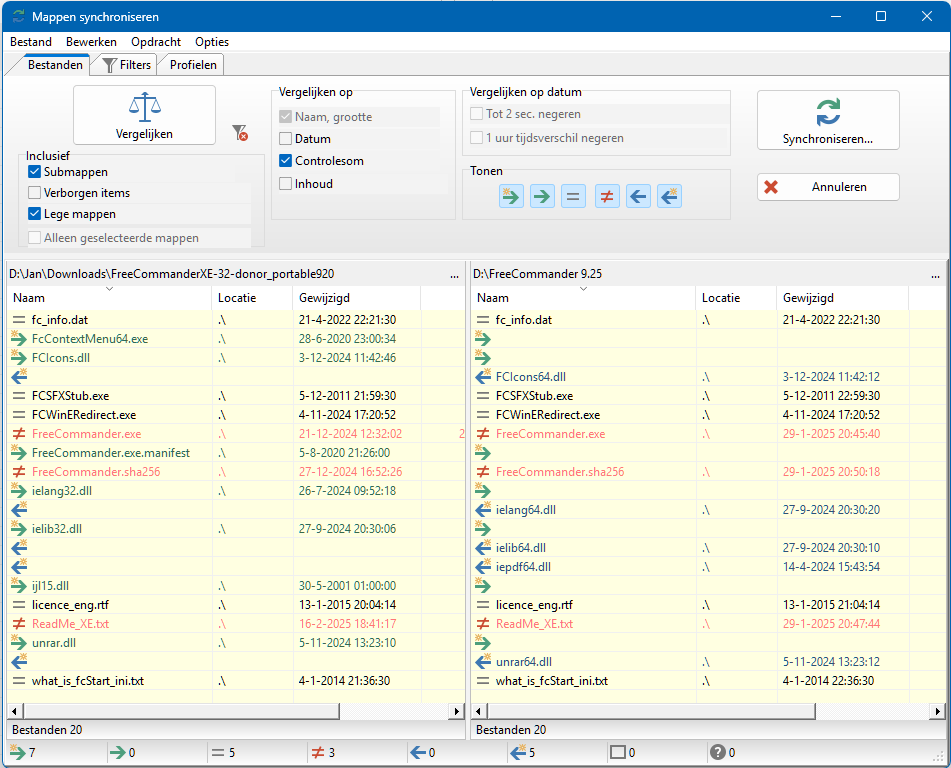Uncheck the Lege mappen checkbox

pos(35,214)
